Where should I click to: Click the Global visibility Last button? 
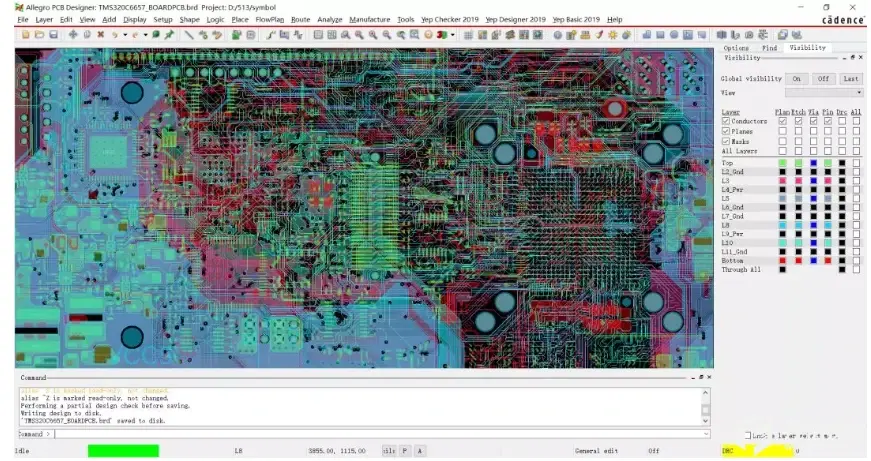[x=851, y=79]
